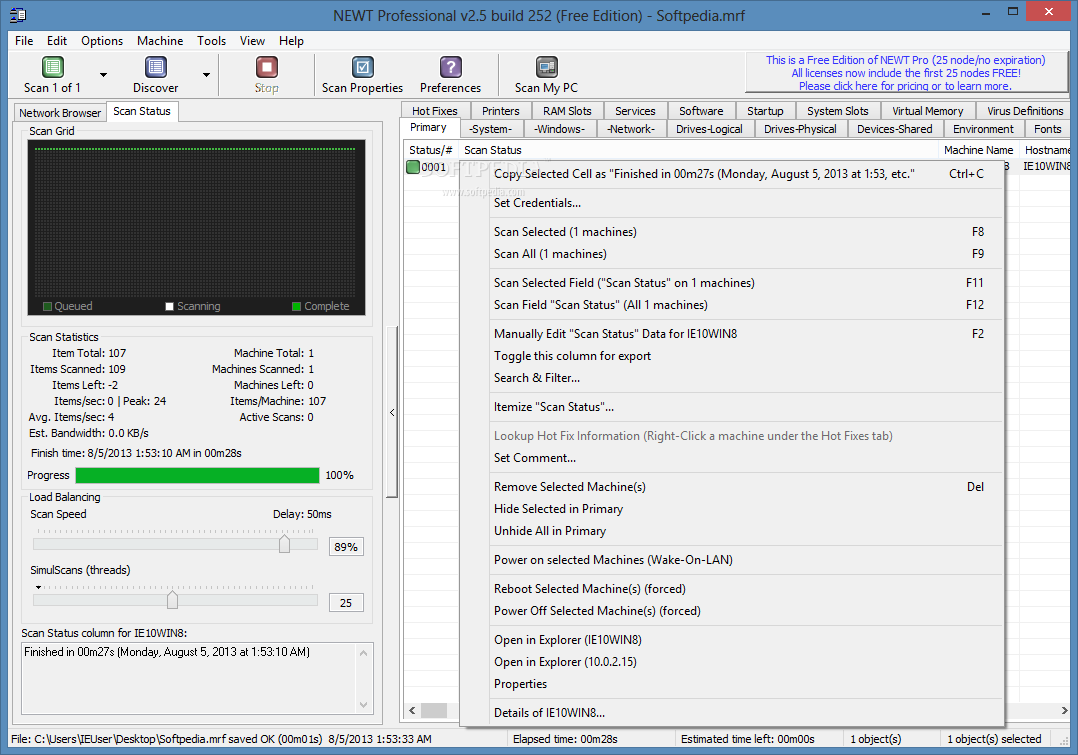
Task: Click the green status icon for machine 0001
Action: (412, 167)
